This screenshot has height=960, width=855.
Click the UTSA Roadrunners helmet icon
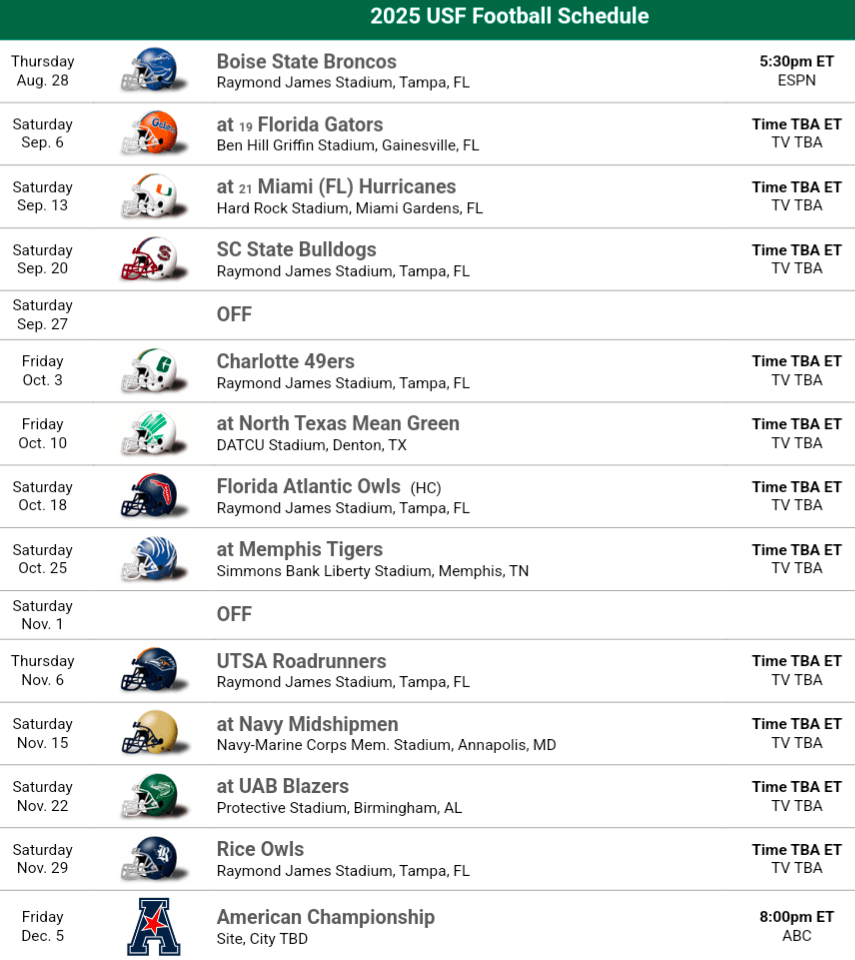tap(149, 670)
